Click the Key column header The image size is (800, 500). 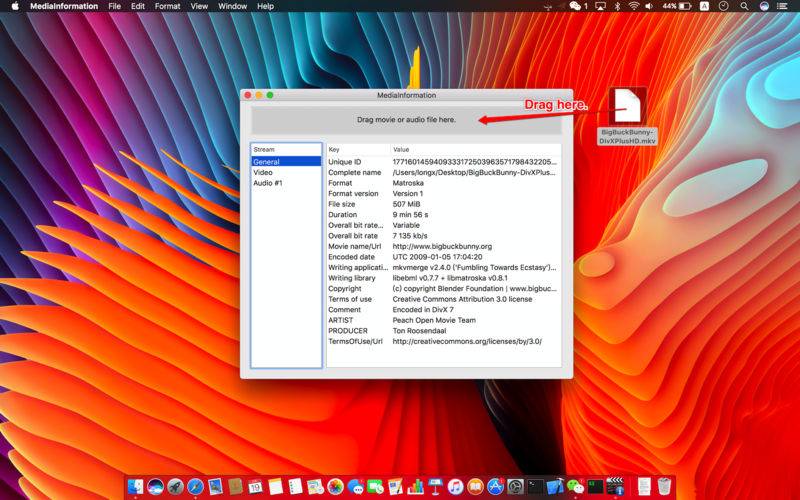tap(358, 149)
